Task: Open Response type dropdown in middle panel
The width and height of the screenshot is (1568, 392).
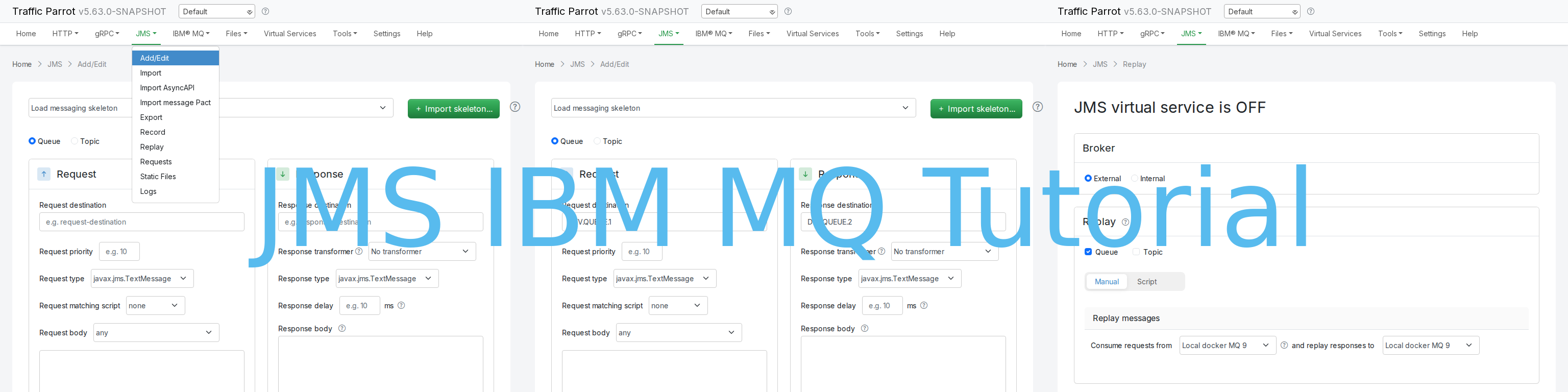Action: point(910,279)
